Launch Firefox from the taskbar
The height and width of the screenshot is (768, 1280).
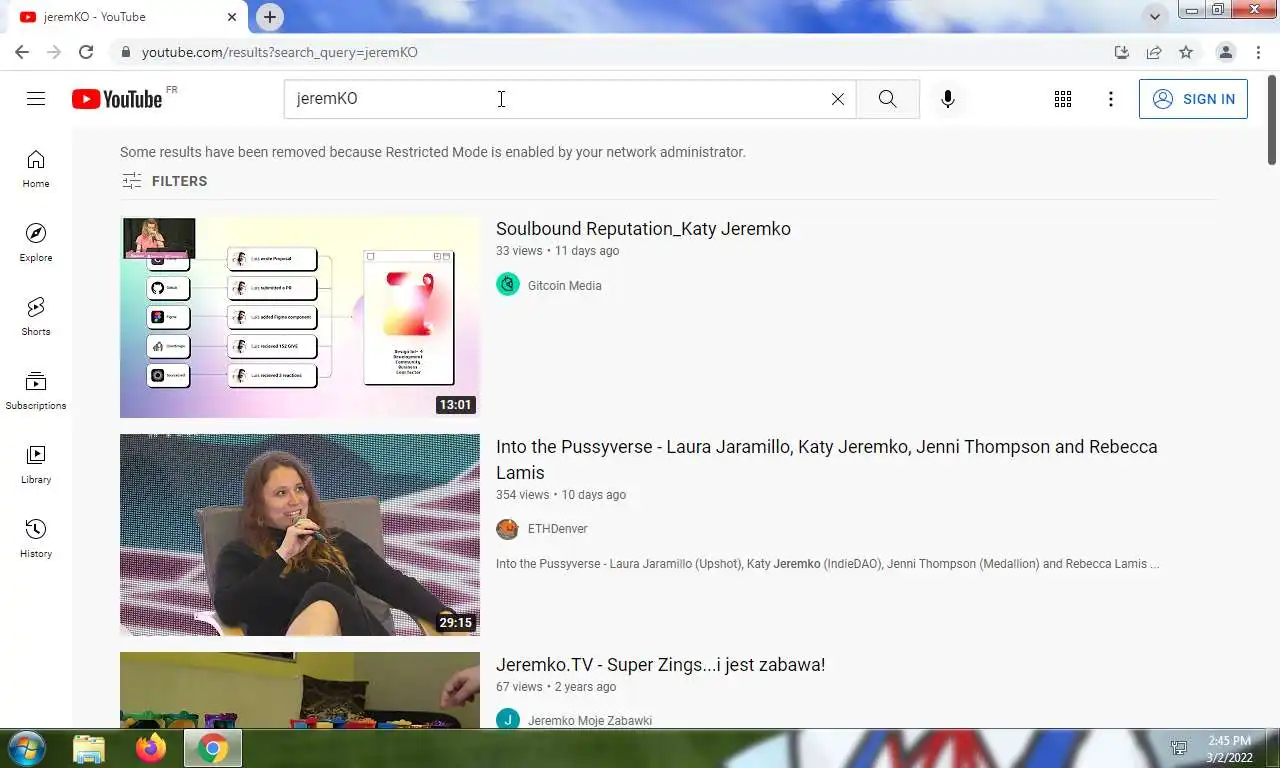pyautogui.click(x=151, y=748)
